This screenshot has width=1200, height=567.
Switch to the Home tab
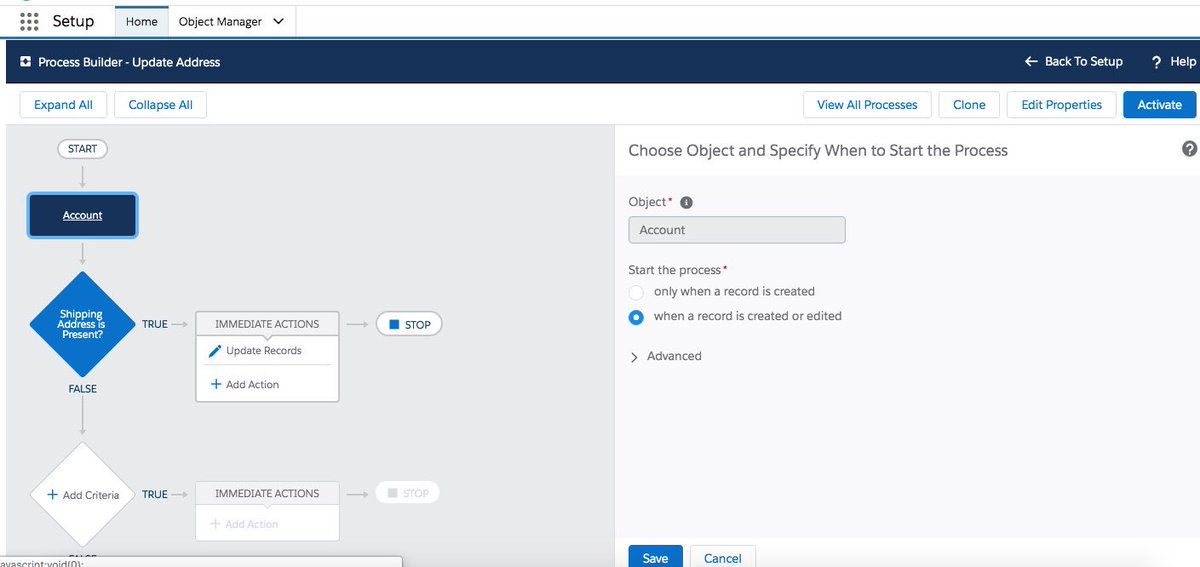click(142, 21)
